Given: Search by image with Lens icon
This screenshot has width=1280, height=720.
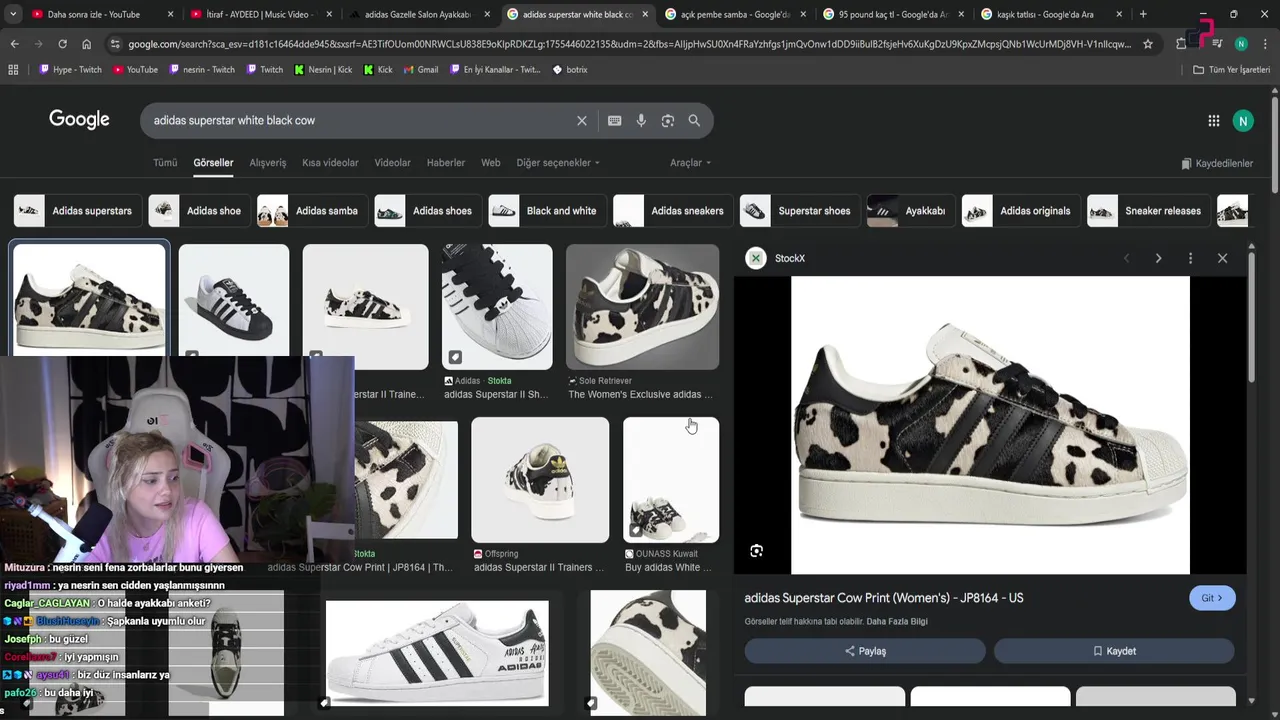Looking at the screenshot, I should pyautogui.click(x=667, y=120).
